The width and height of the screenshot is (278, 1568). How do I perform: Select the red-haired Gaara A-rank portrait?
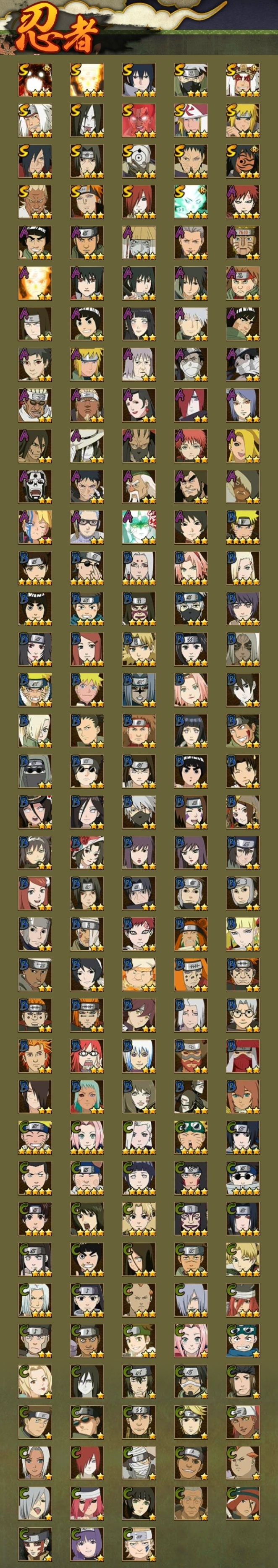click(x=243, y=201)
